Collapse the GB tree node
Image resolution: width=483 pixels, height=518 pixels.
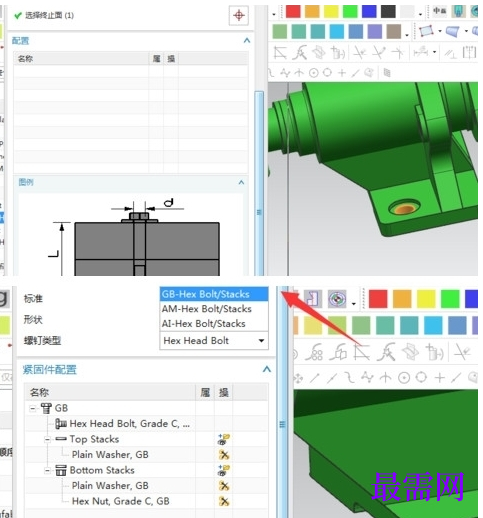[x=33, y=408]
